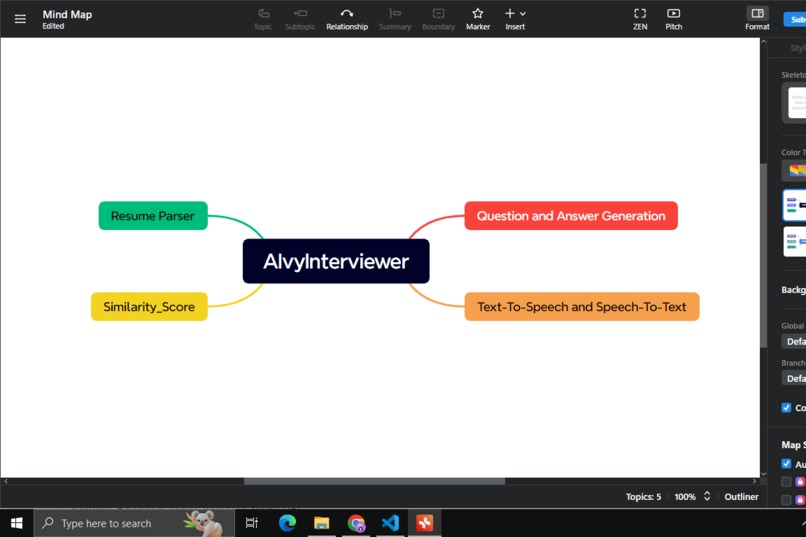Click the vertical canvas scrollbar thumb
806x537 pixels.
[763, 255]
